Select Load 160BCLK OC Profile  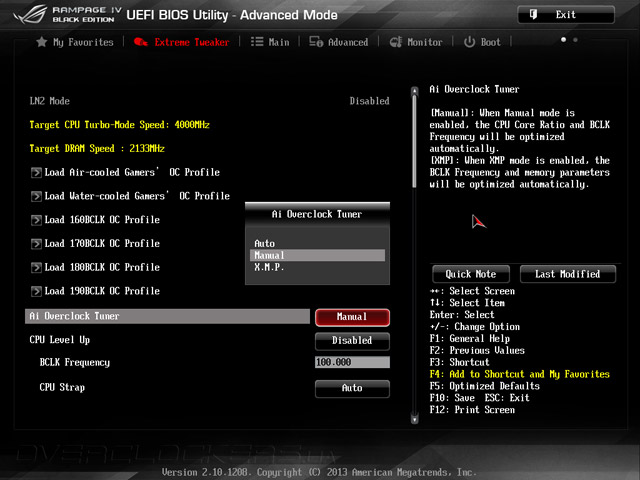click(x=102, y=220)
